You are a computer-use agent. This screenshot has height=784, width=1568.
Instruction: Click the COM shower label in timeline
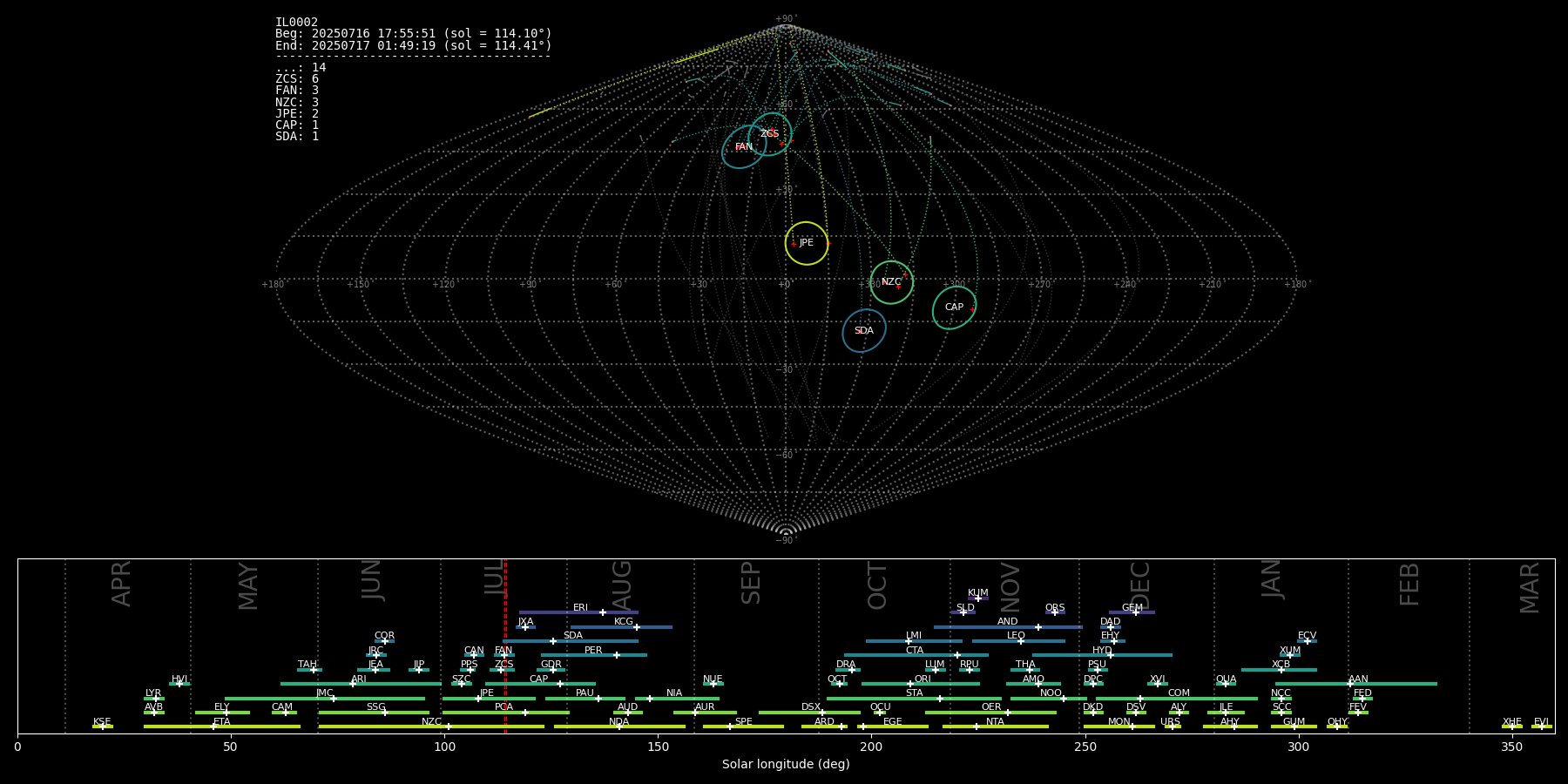pyautogui.click(x=1179, y=693)
